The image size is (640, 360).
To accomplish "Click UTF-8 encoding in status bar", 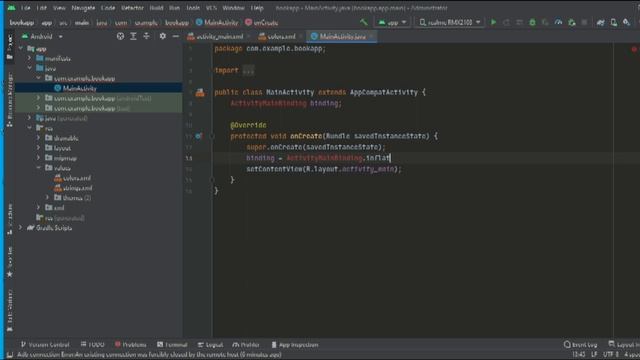I will [x=611, y=354].
